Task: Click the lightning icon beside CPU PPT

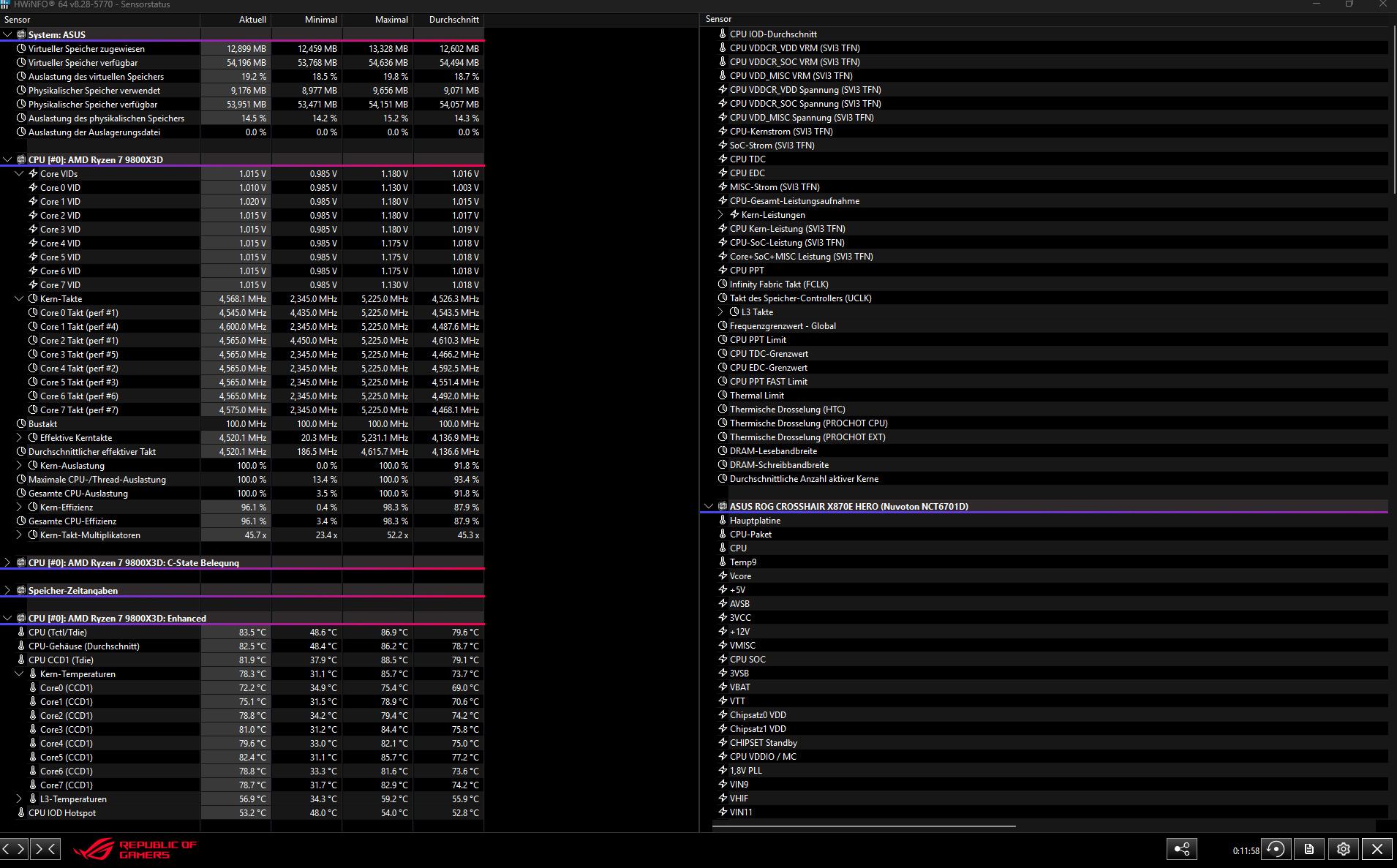Action: point(723,270)
